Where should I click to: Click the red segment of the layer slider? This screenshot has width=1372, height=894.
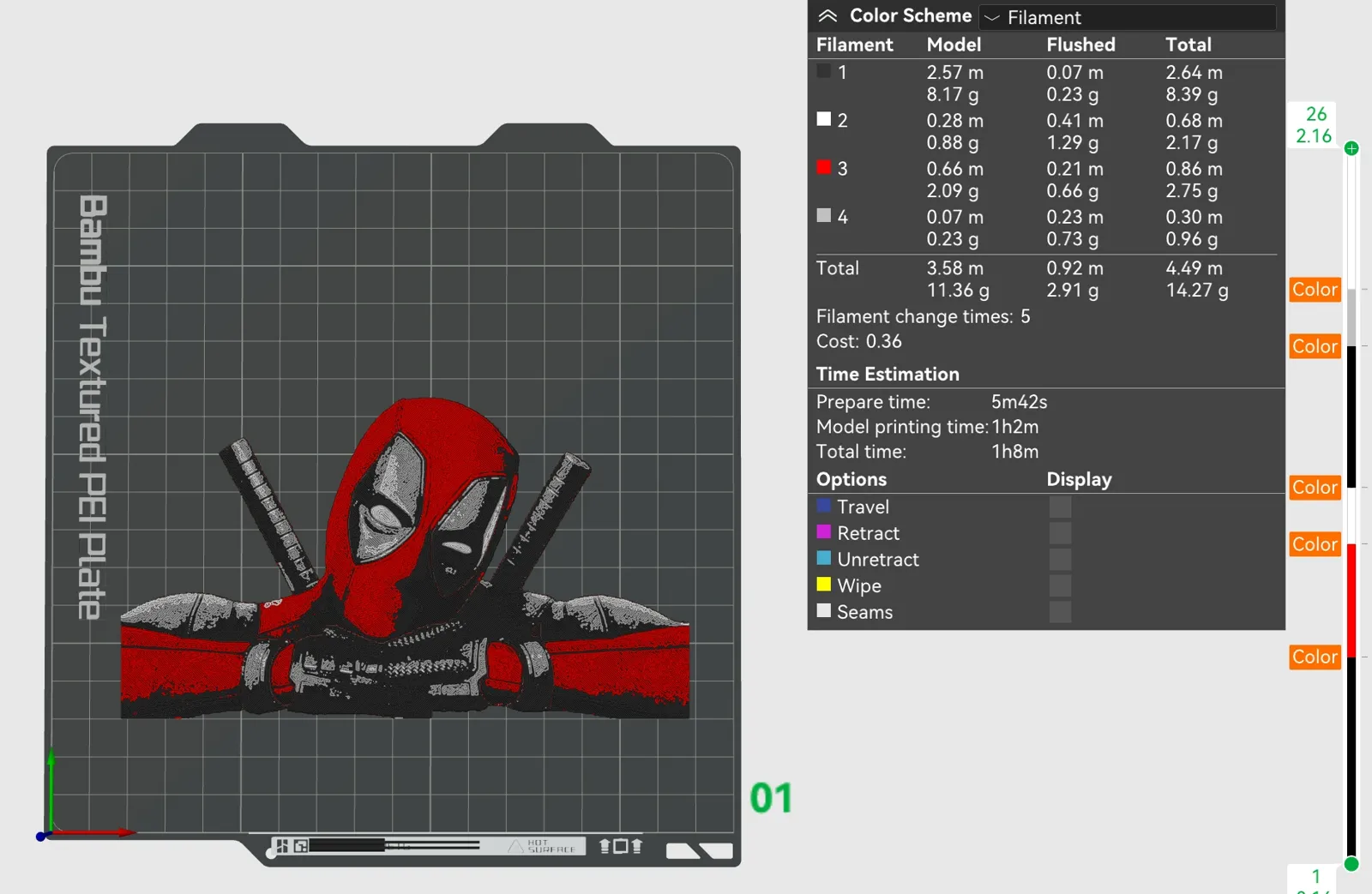click(x=1351, y=600)
